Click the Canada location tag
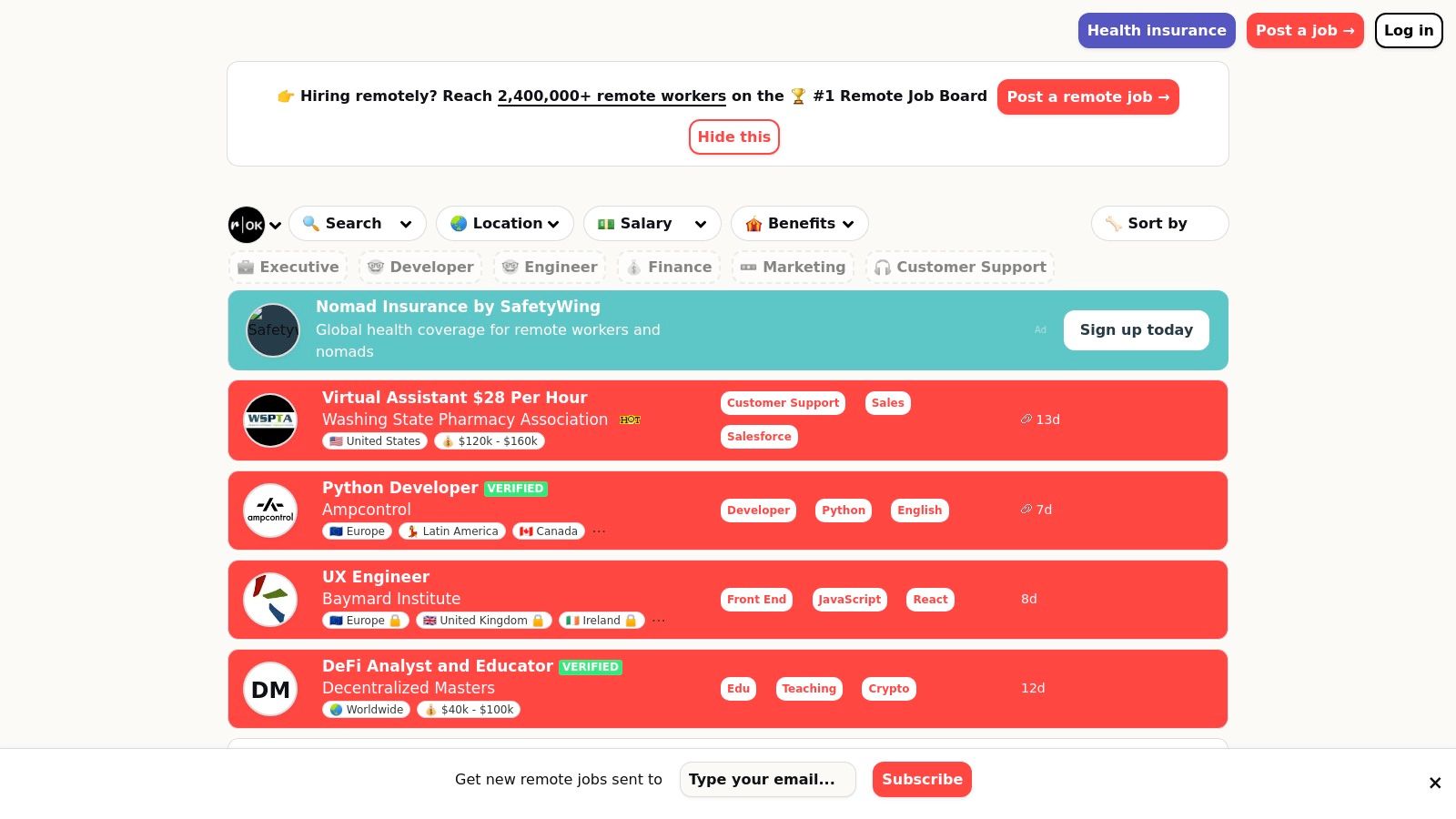Viewport: 1456px width, 819px height. (549, 531)
